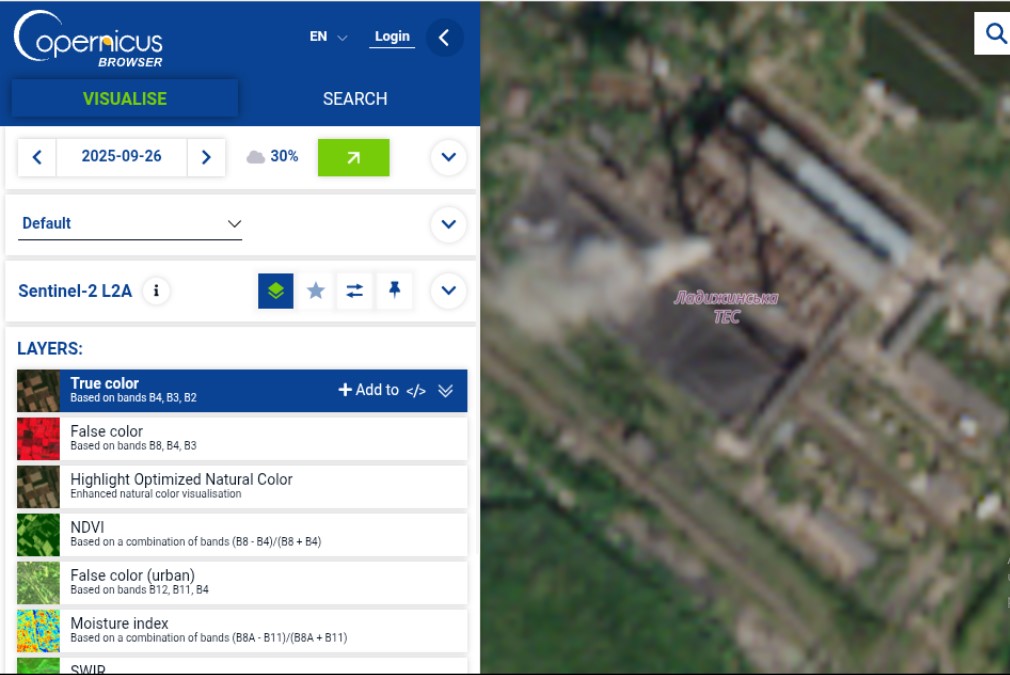Image resolution: width=1010 pixels, height=675 pixels.
Task: Click the pin icon
Action: pyautogui.click(x=394, y=290)
